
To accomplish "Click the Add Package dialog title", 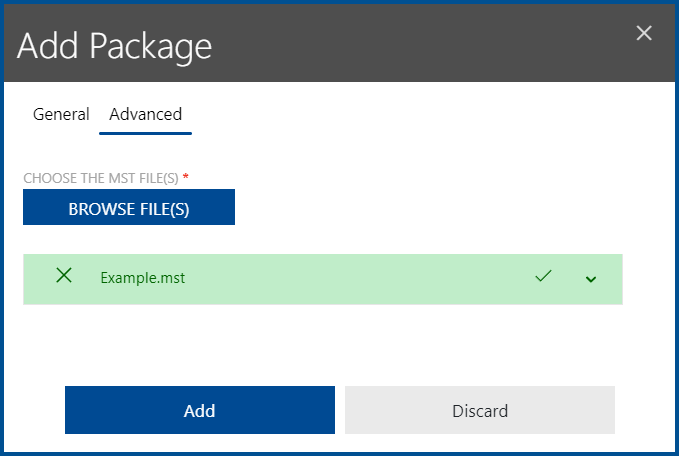I will 114,46.
